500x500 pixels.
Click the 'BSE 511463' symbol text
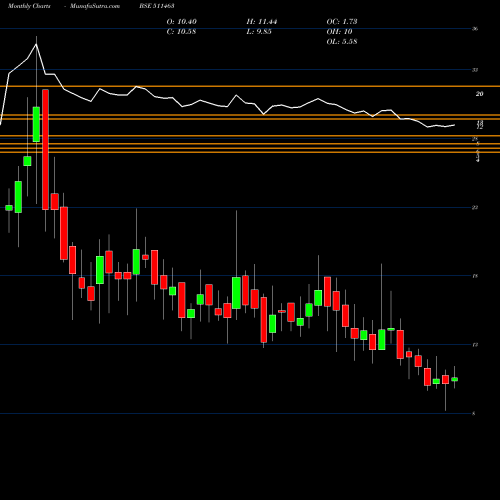click(x=157, y=6)
